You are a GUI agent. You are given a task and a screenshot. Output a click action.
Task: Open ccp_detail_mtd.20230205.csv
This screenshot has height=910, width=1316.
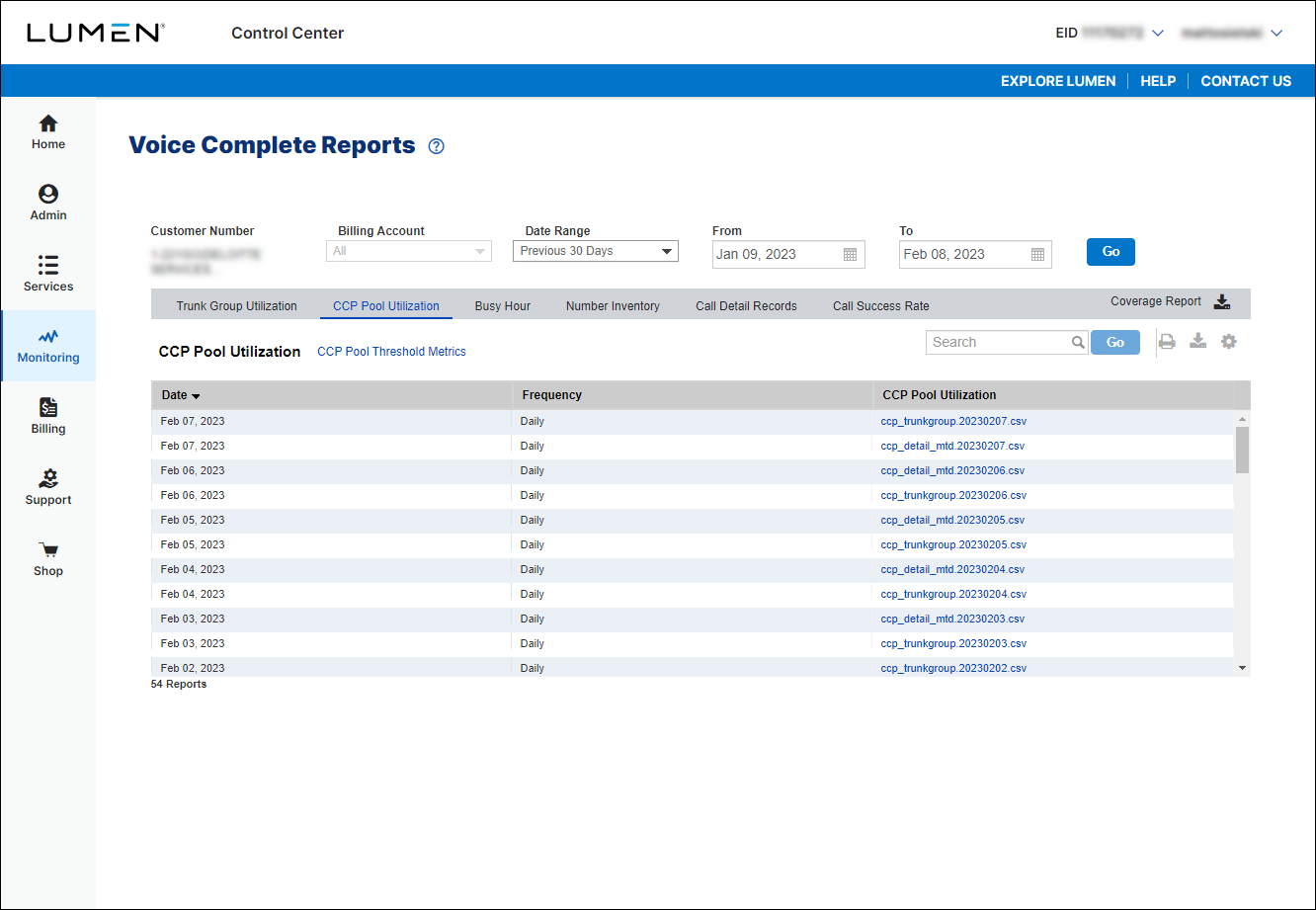(952, 520)
